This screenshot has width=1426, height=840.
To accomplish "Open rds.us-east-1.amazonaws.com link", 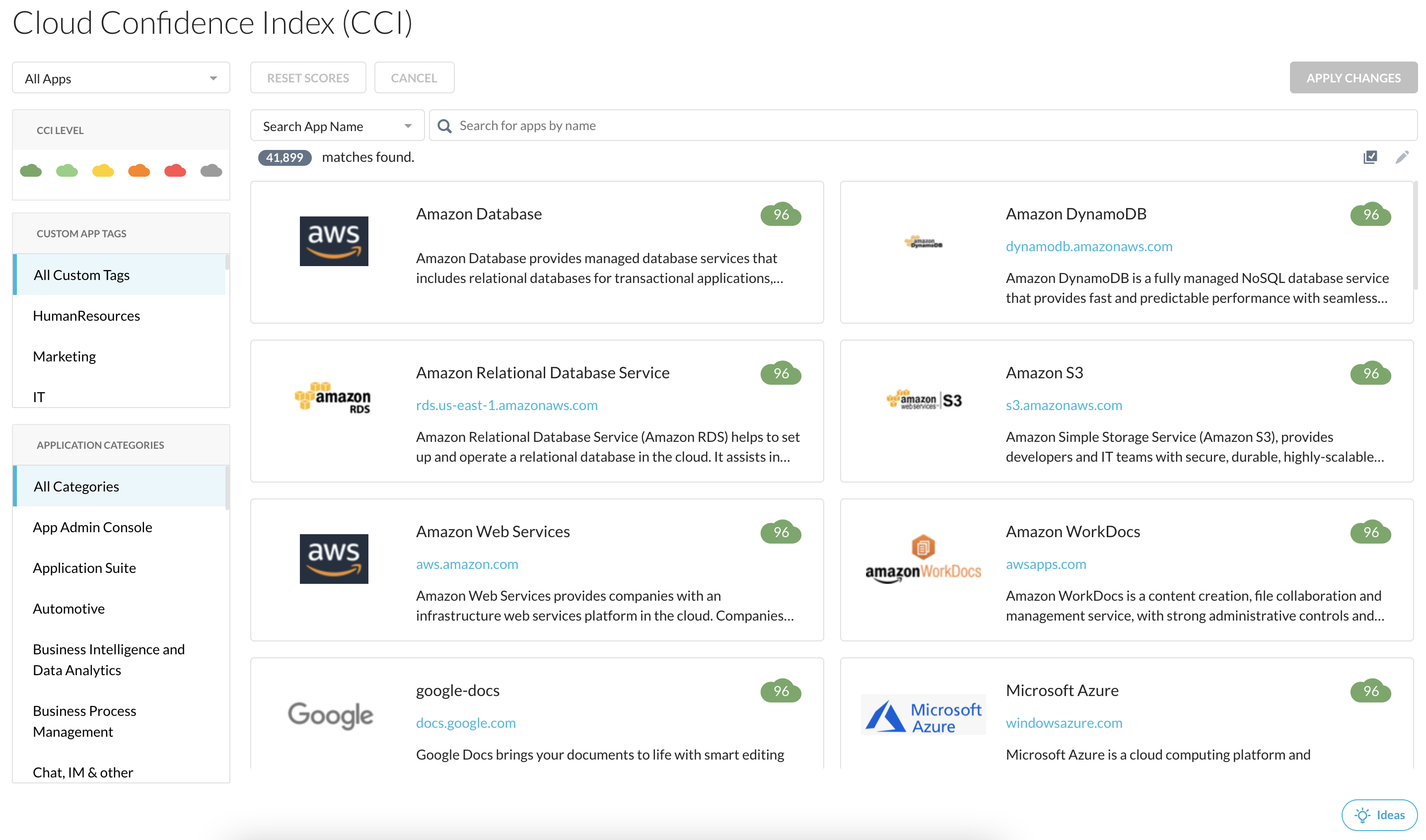I will [506, 406].
